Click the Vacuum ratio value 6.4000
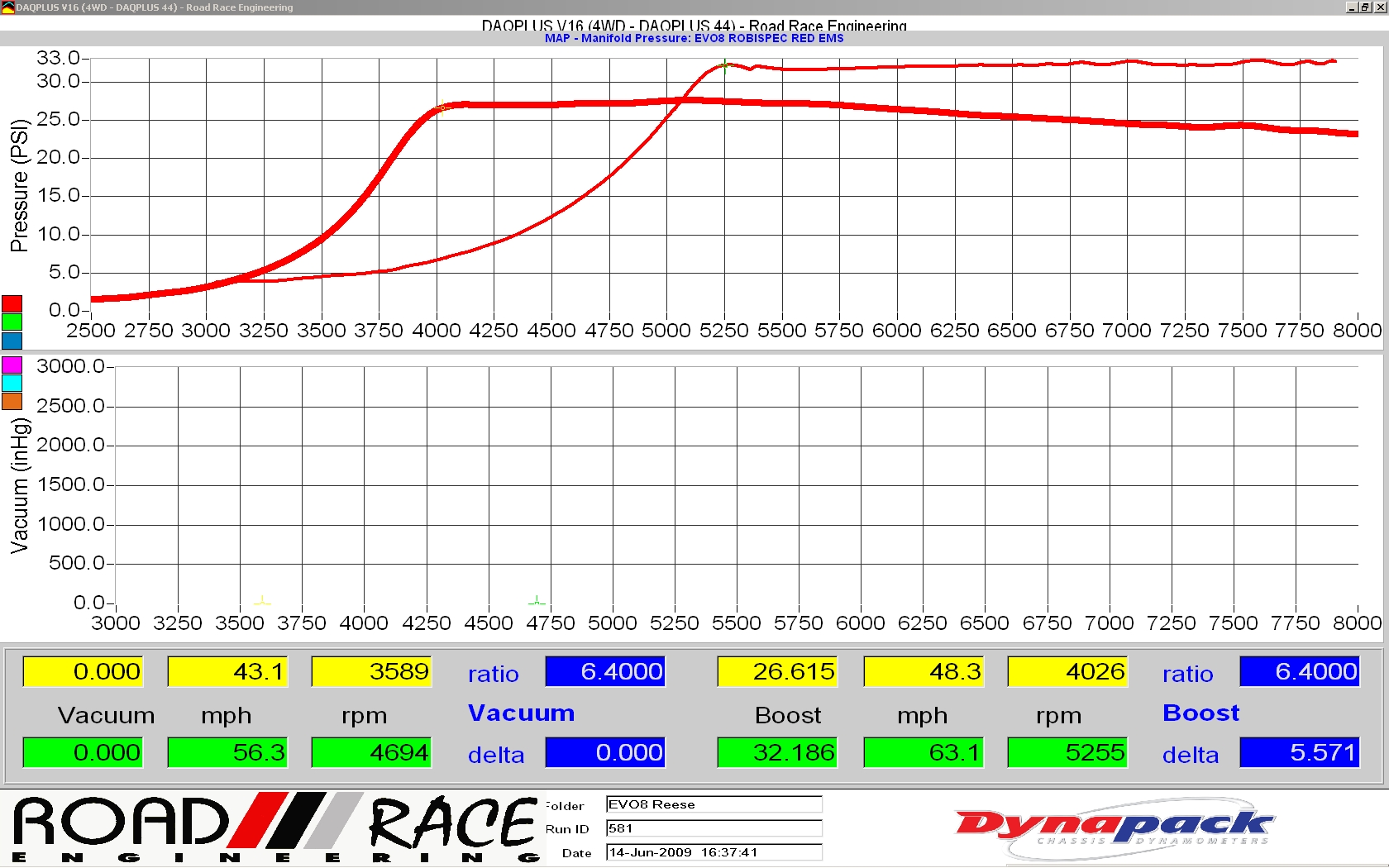Viewport: 1389px width, 868px height. pos(605,671)
